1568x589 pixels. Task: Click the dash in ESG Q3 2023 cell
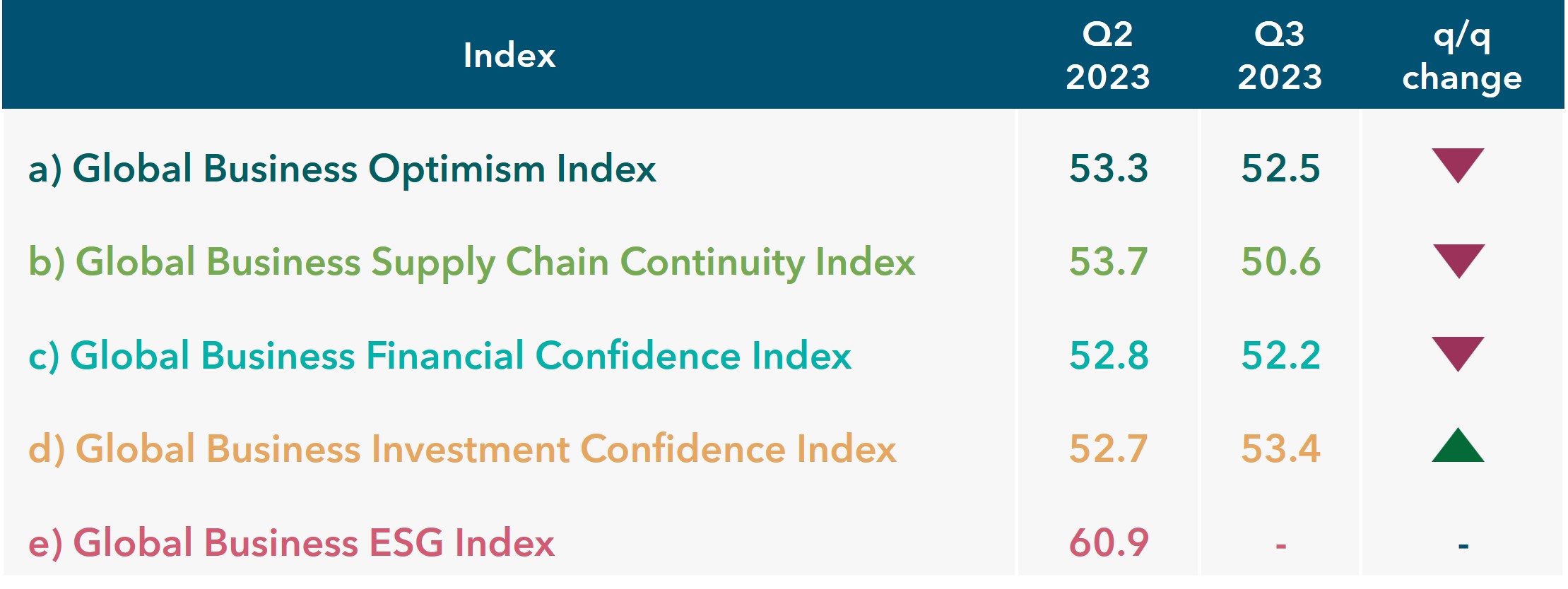click(x=1280, y=545)
